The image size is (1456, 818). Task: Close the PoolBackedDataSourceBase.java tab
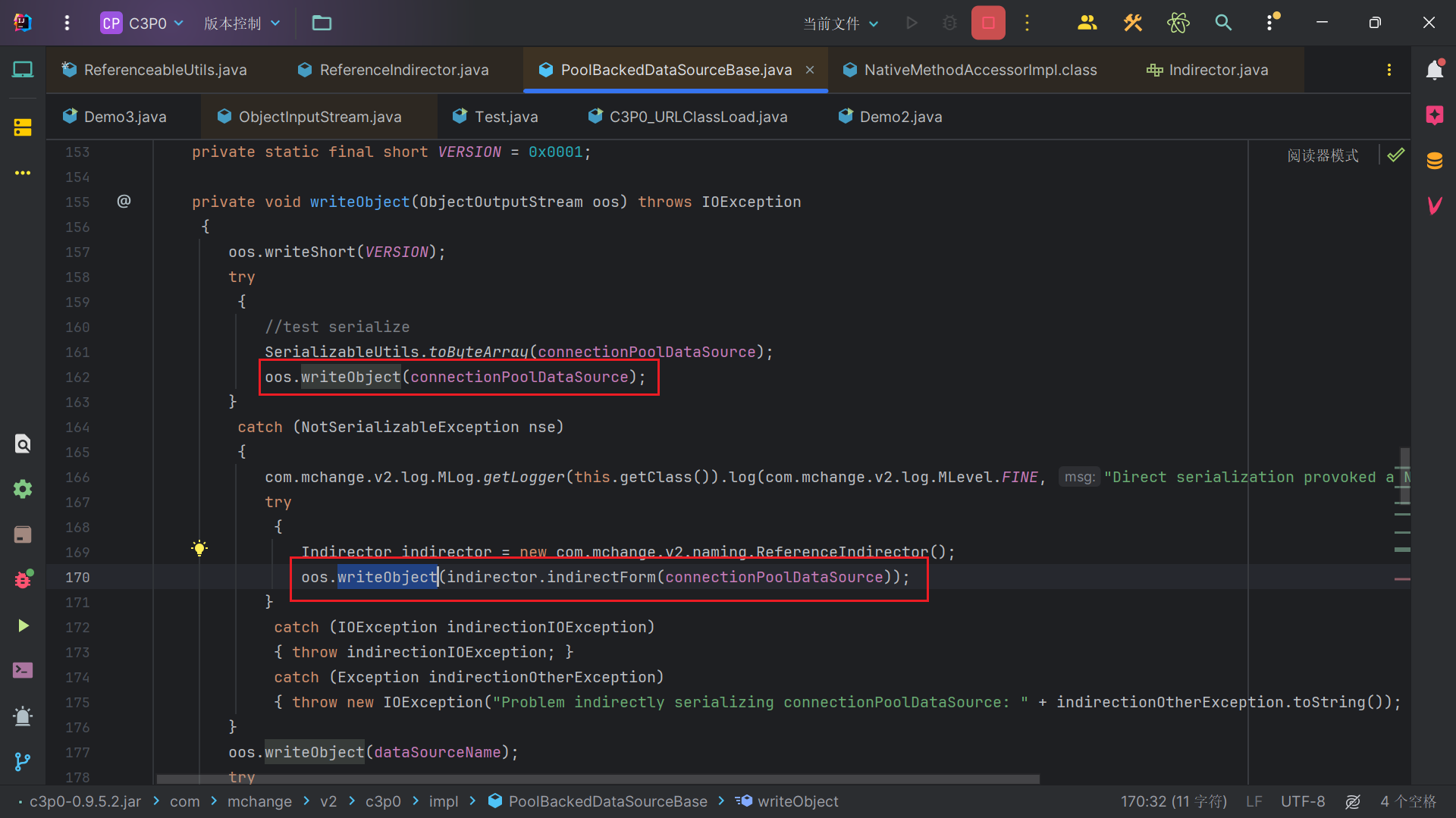810,70
